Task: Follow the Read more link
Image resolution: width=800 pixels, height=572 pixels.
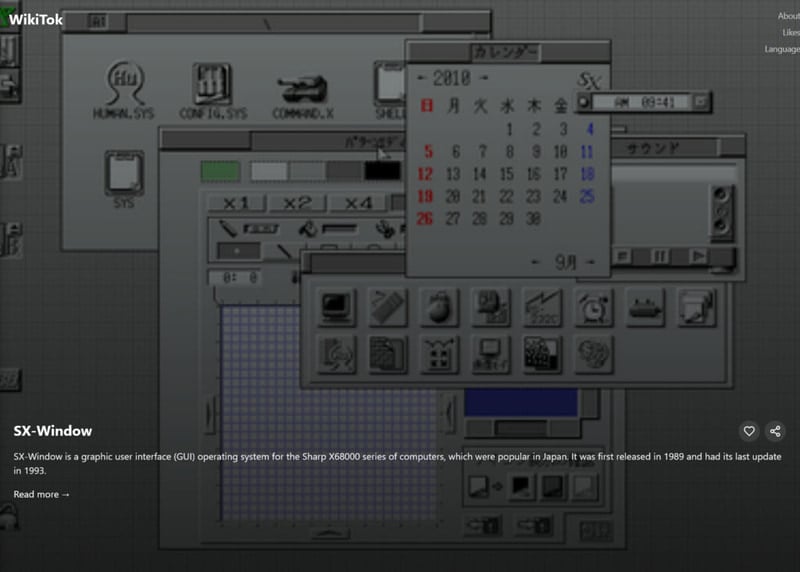Action: tap(41, 494)
